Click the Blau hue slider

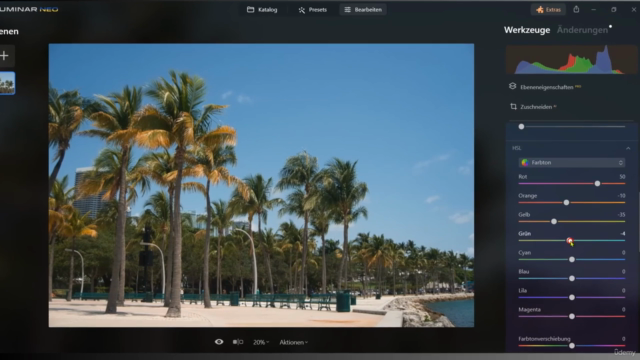coord(572,278)
